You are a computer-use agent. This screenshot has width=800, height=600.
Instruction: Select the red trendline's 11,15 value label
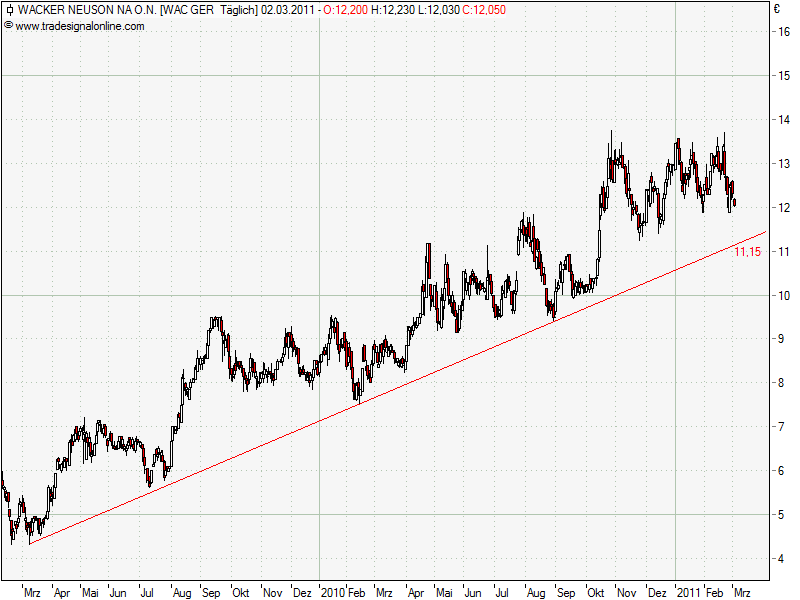click(x=747, y=252)
